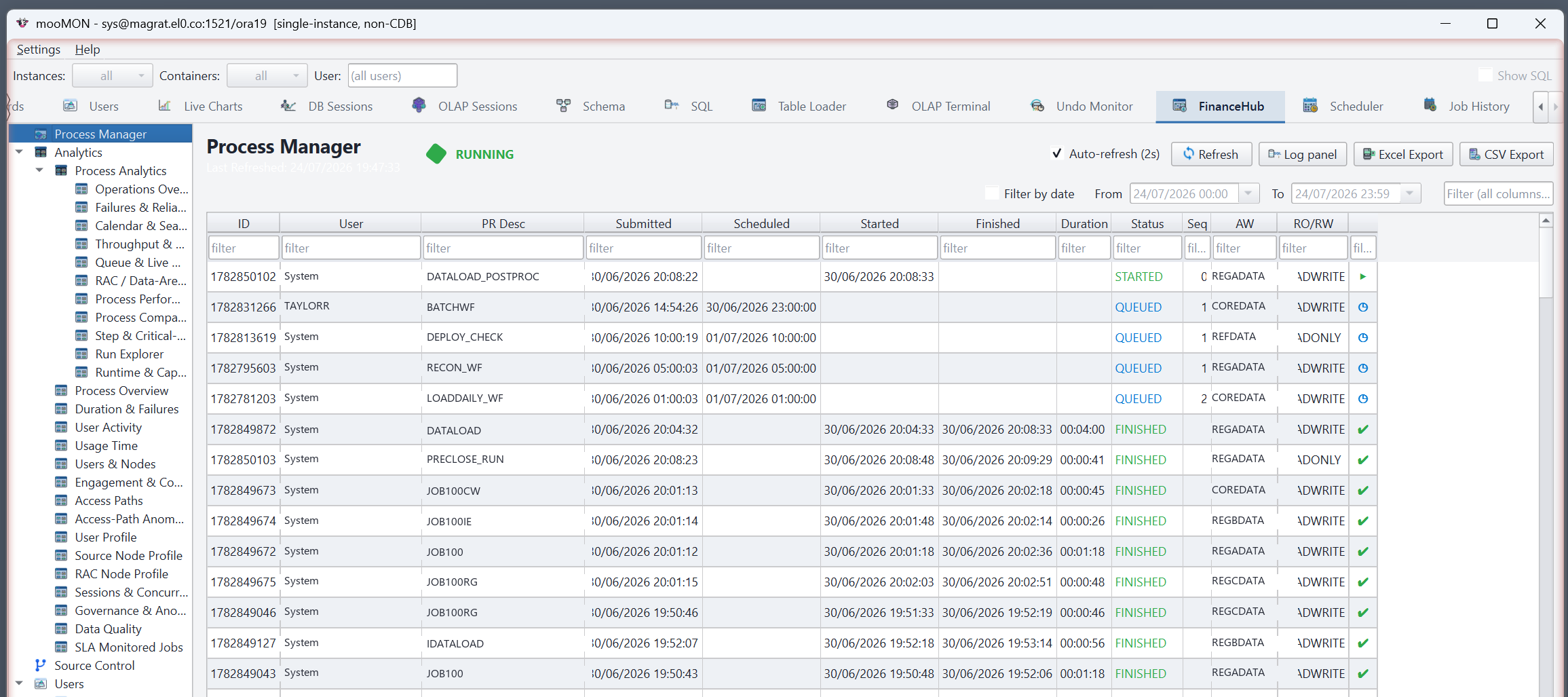Switch to the Job History tab

pyautogui.click(x=1467, y=106)
